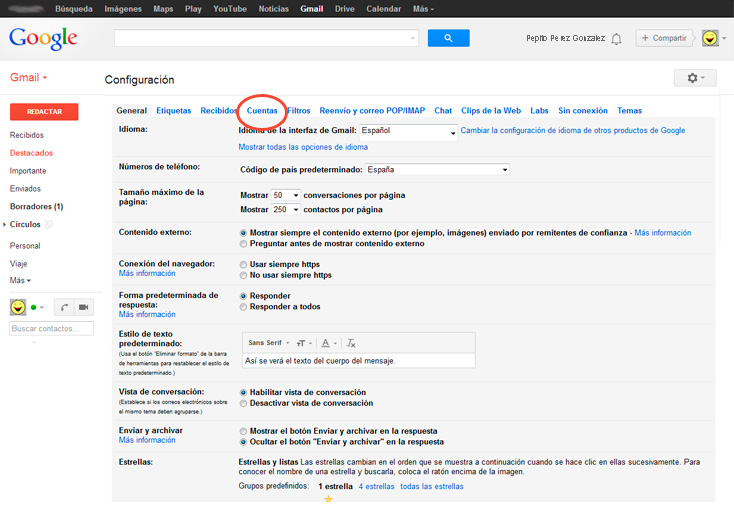The width and height of the screenshot is (734, 507).
Task: Open YouTube in top navigation bar
Action: 230,9
